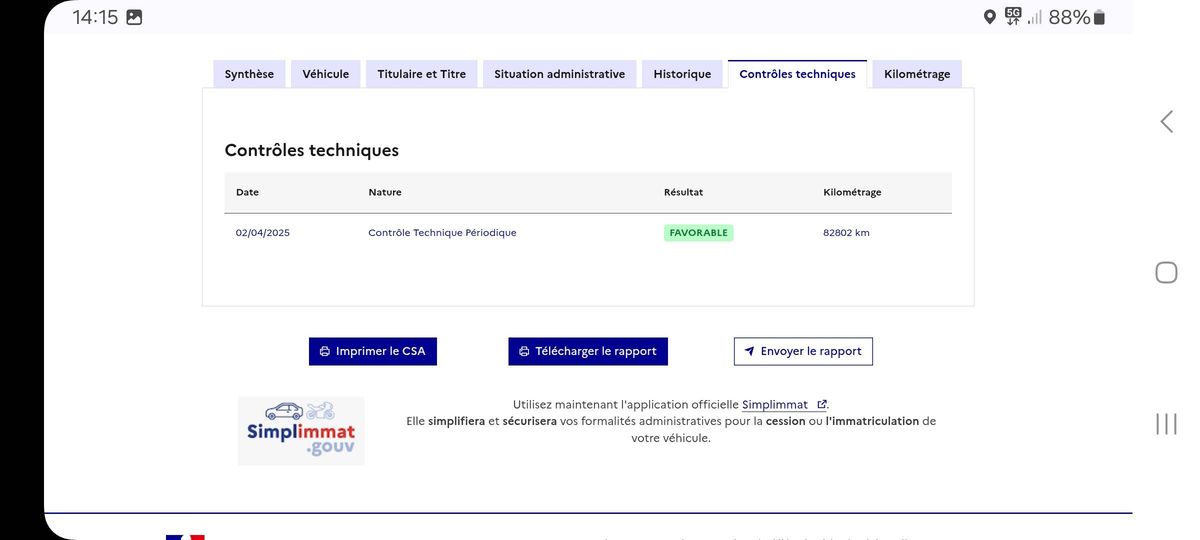Screen dimensions: 1200x540
Task: Click the printer icon in Télécharger le rapport
Action: [x=525, y=352]
